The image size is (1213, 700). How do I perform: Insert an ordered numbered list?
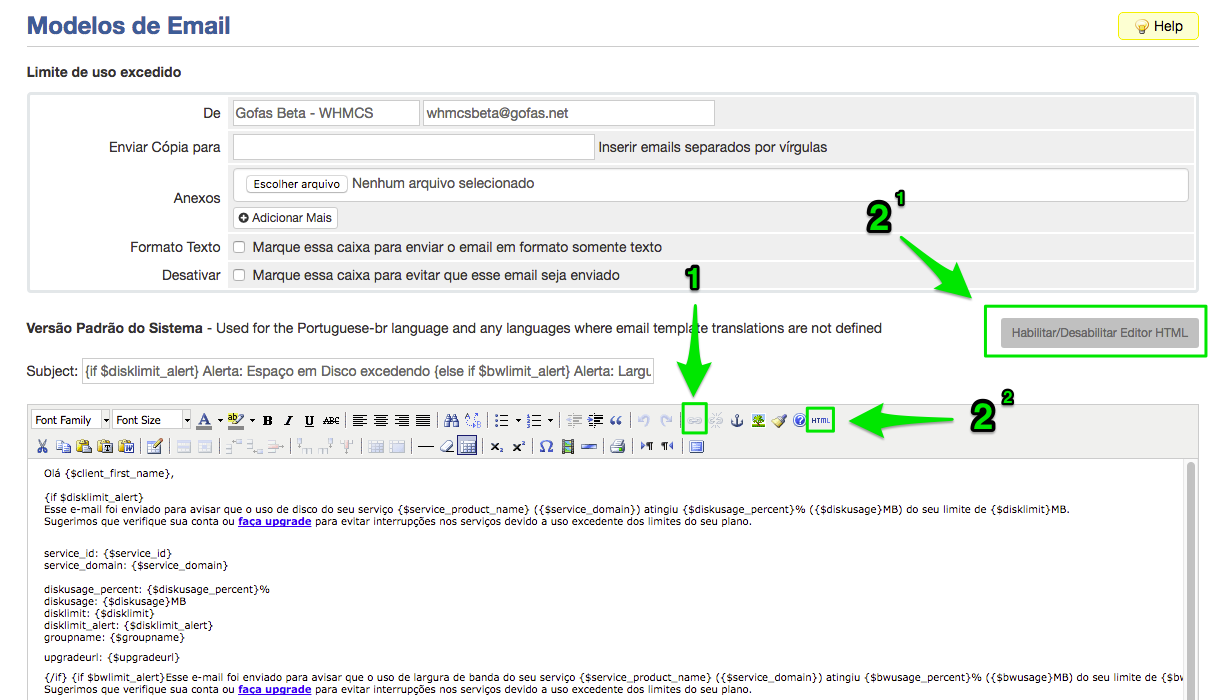point(534,421)
